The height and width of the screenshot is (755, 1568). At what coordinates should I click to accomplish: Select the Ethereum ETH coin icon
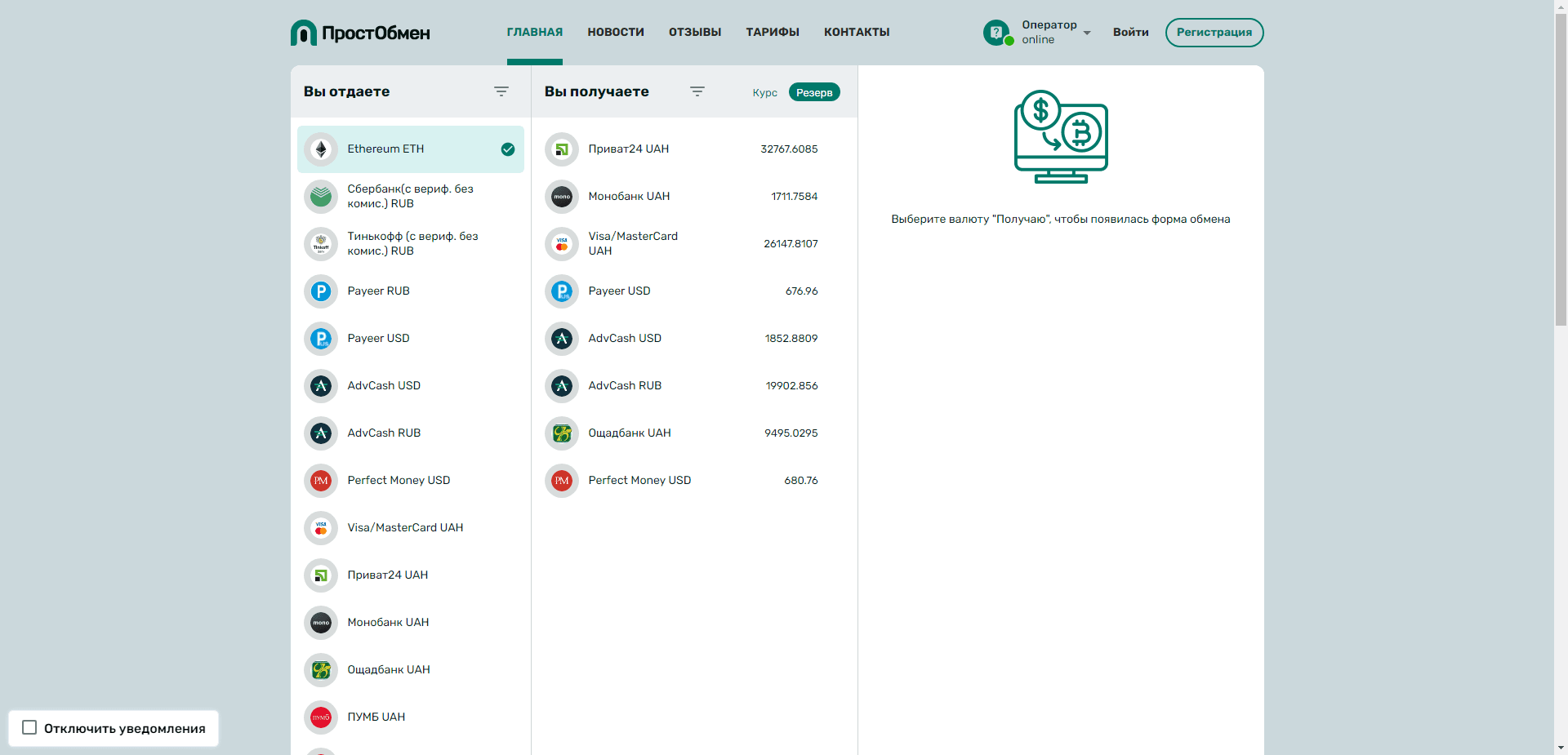321,149
